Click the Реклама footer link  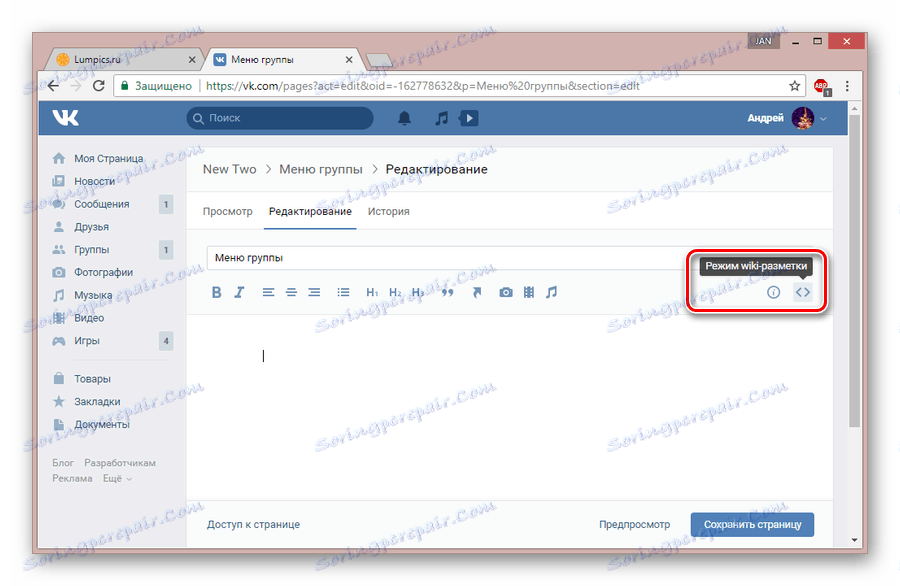point(72,478)
